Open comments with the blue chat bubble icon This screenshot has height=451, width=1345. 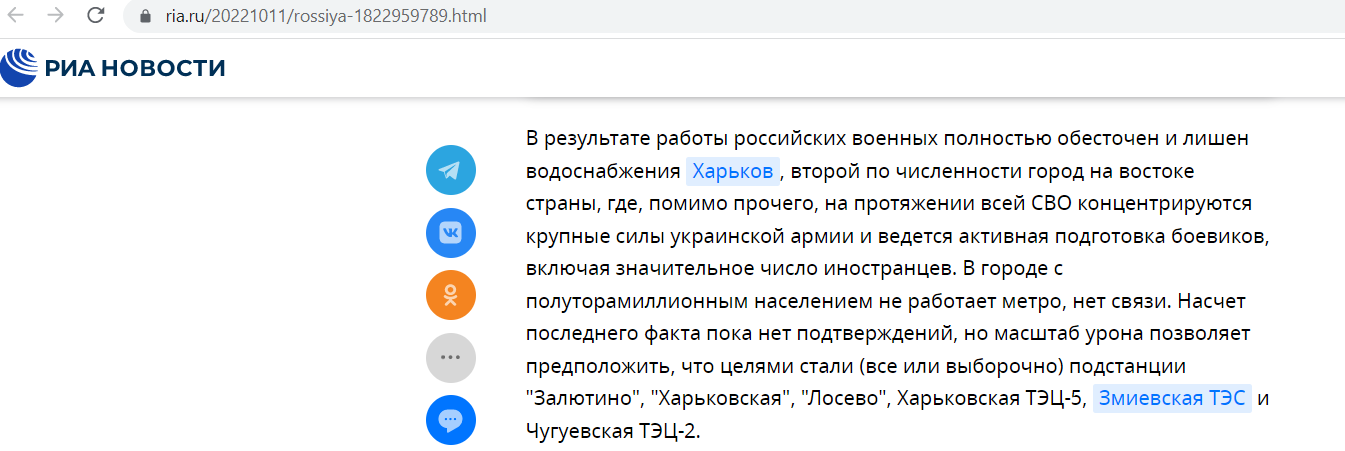click(451, 420)
